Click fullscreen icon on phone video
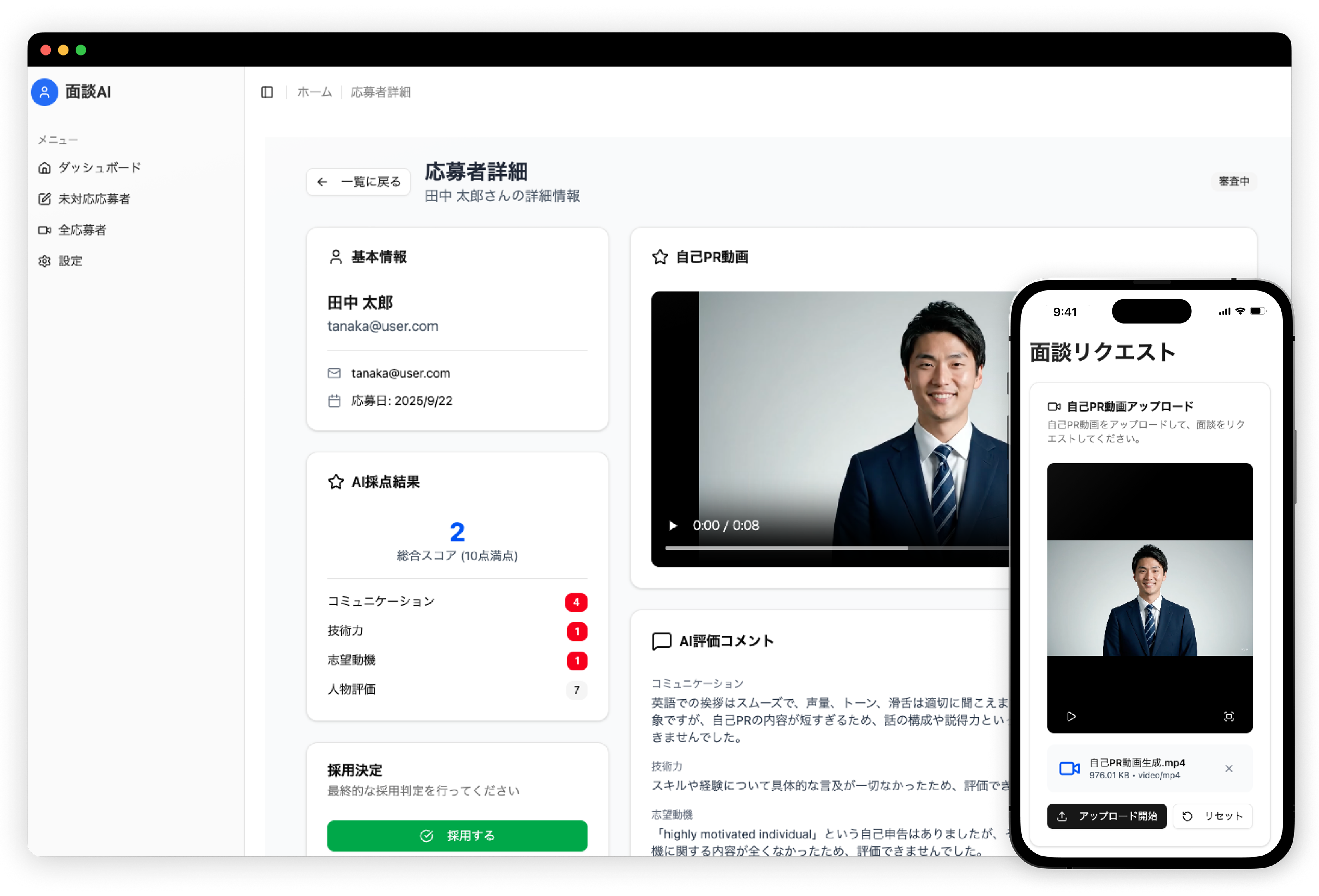The height and width of the screenshot is (896, 1319). [x=1229, y=716]
